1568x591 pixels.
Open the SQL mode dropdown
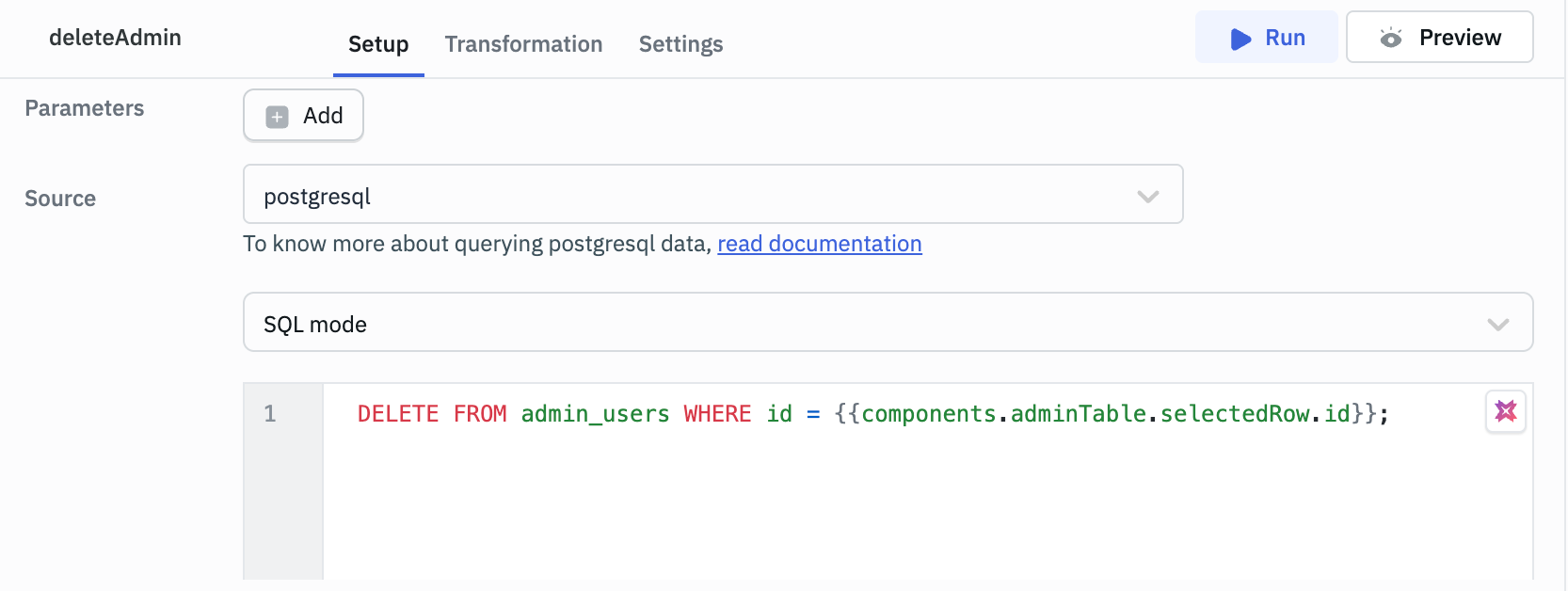coord(888,323)
